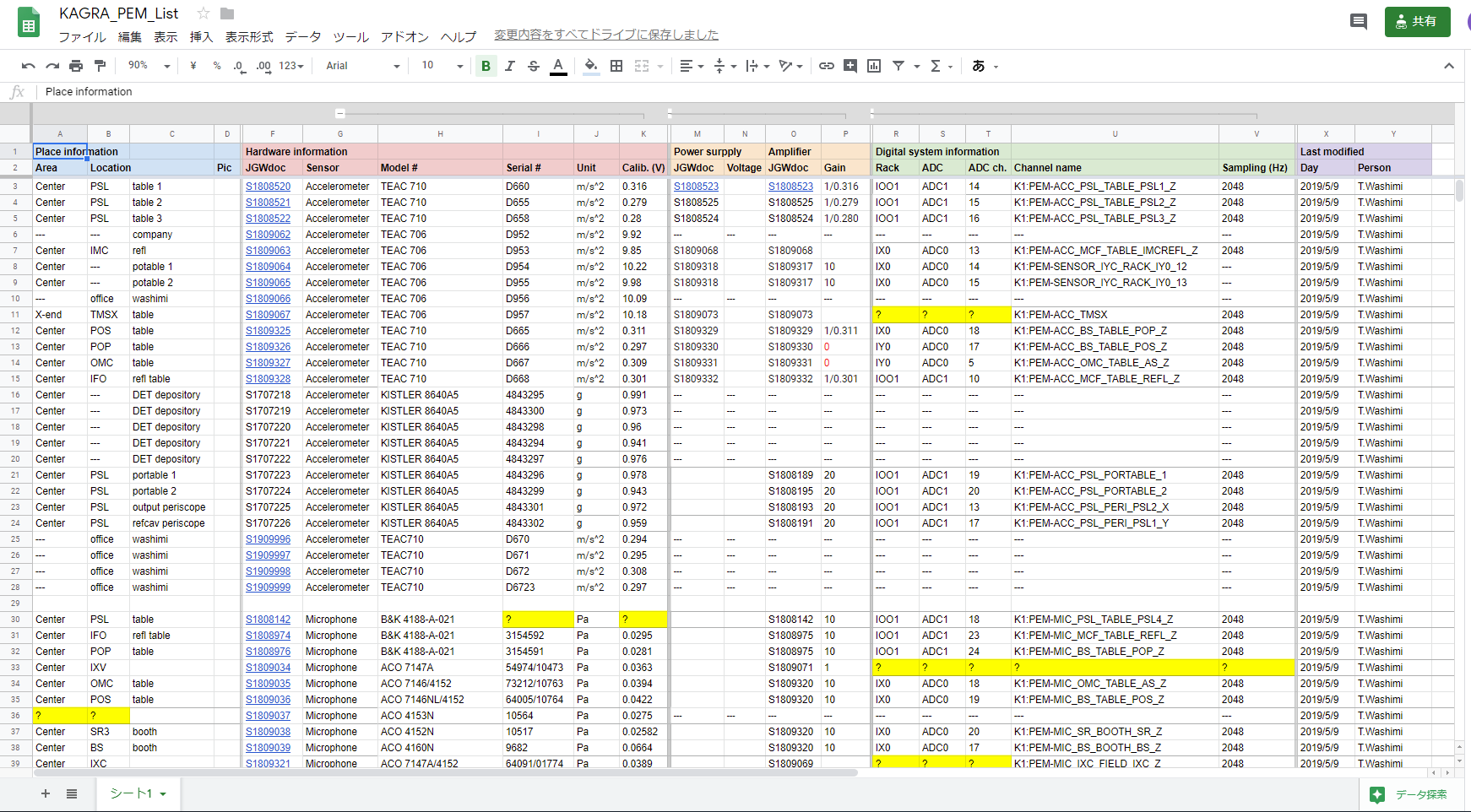Click the 共有 share button
Viewport: 1471px width, 812px height.
coord(1418,21)
